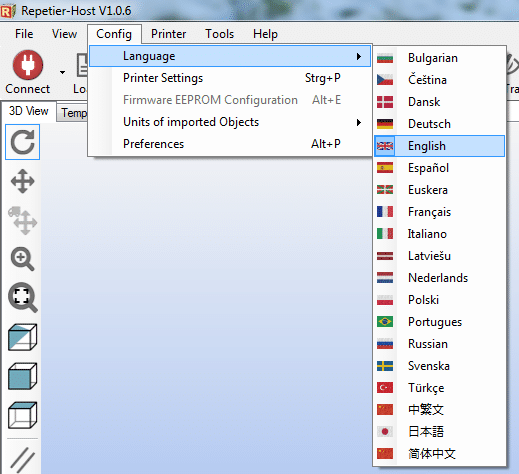
Task: Choose 日本語 Japanese language
Action: (439, 432)
